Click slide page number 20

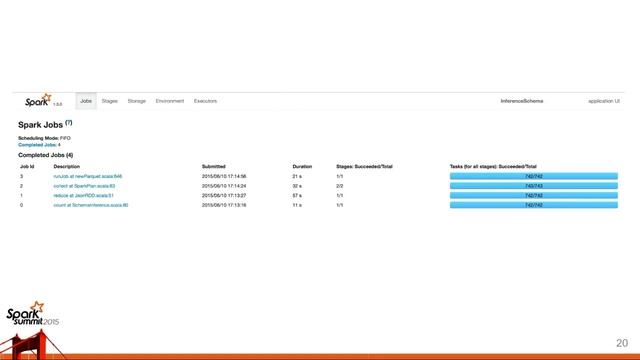point(622,343)
